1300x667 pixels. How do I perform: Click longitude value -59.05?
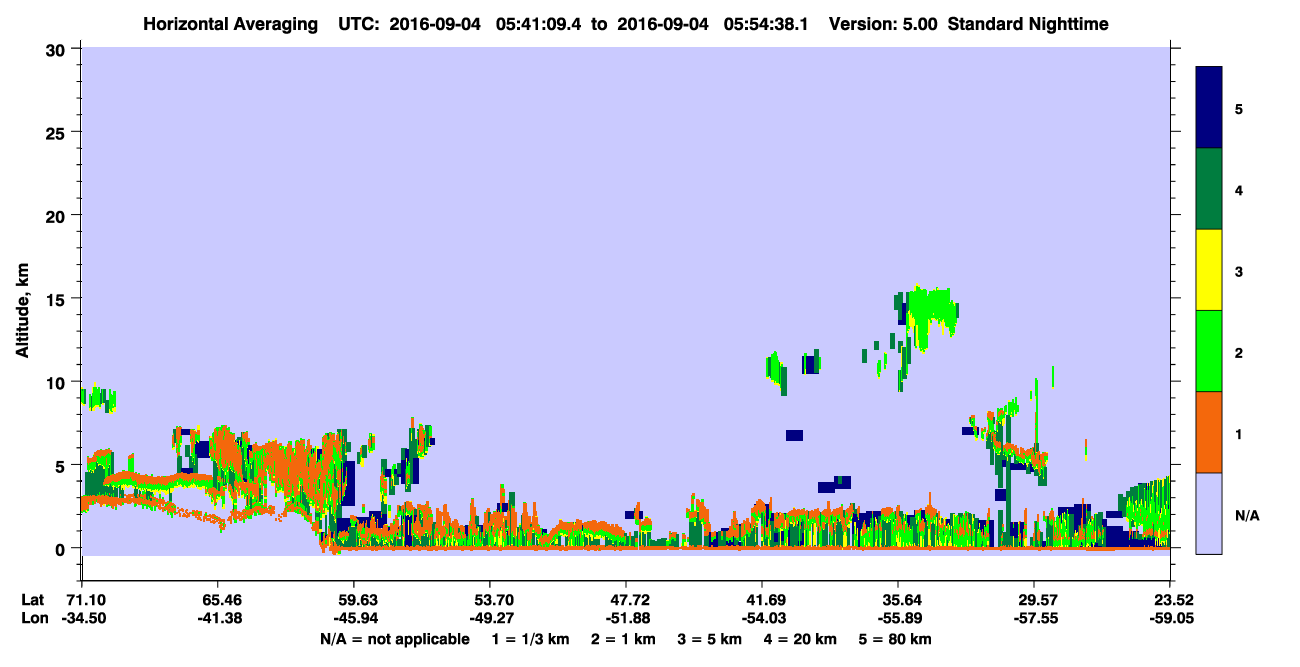1170,618
